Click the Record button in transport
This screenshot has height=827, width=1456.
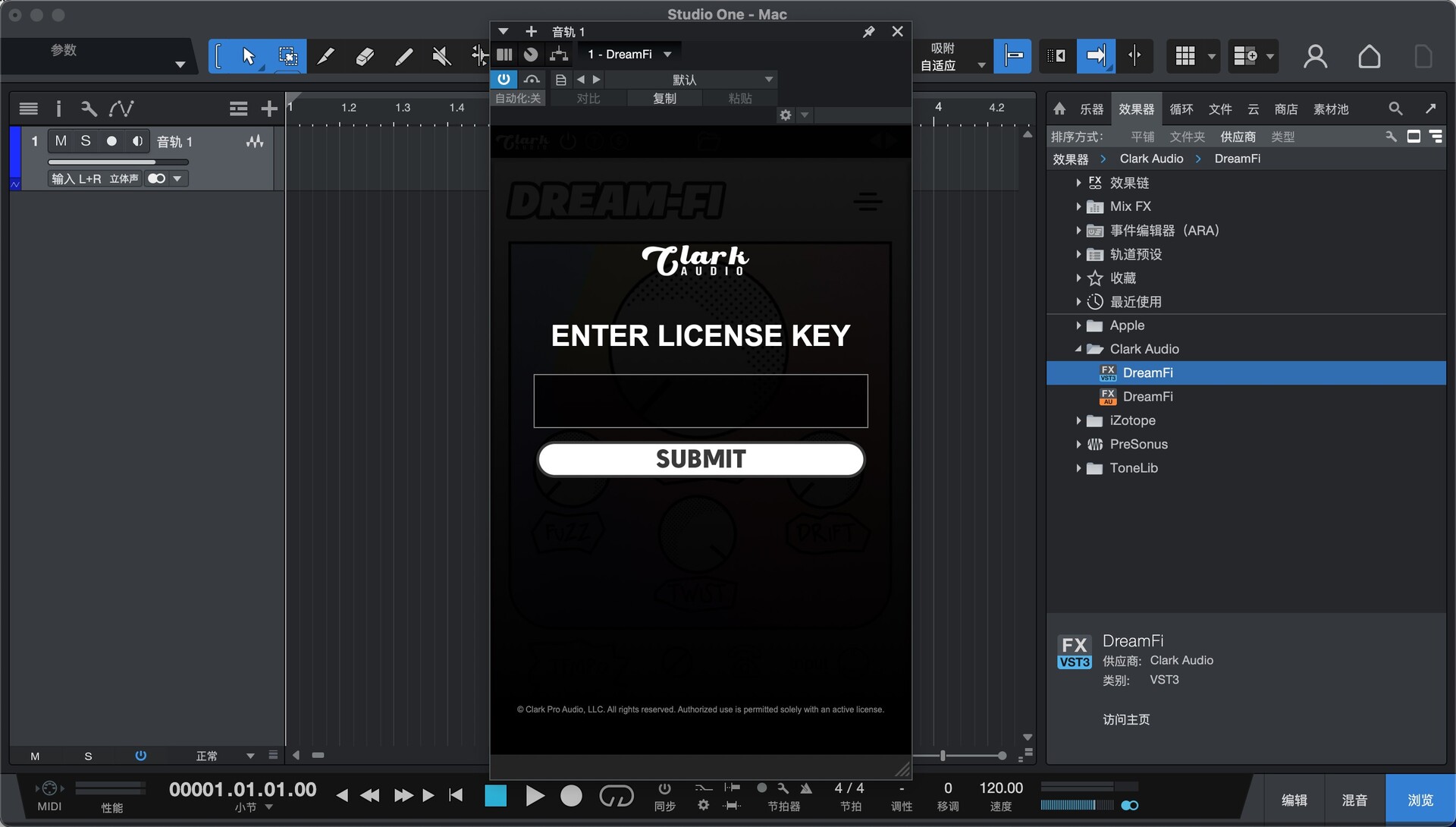tap(571, 795)
